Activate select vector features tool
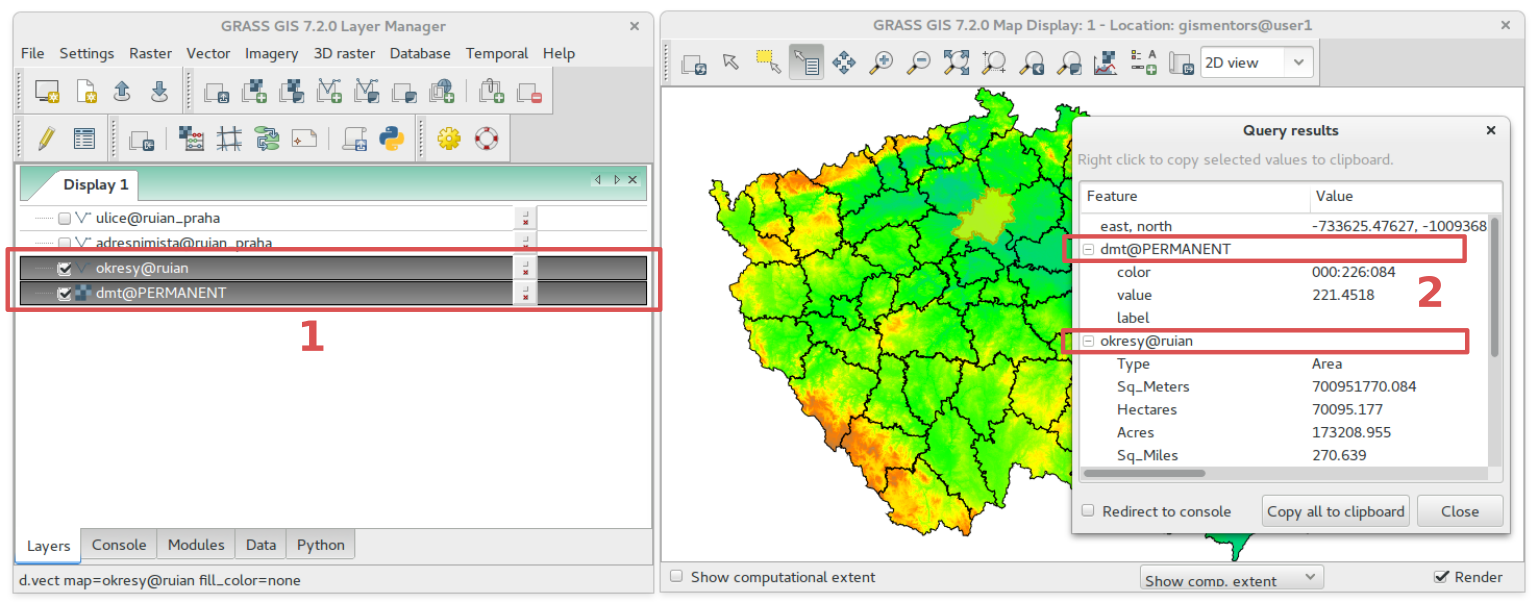The height and width of the screenshot is (603, 1538). pyautogui.click(x=768, y=63)
